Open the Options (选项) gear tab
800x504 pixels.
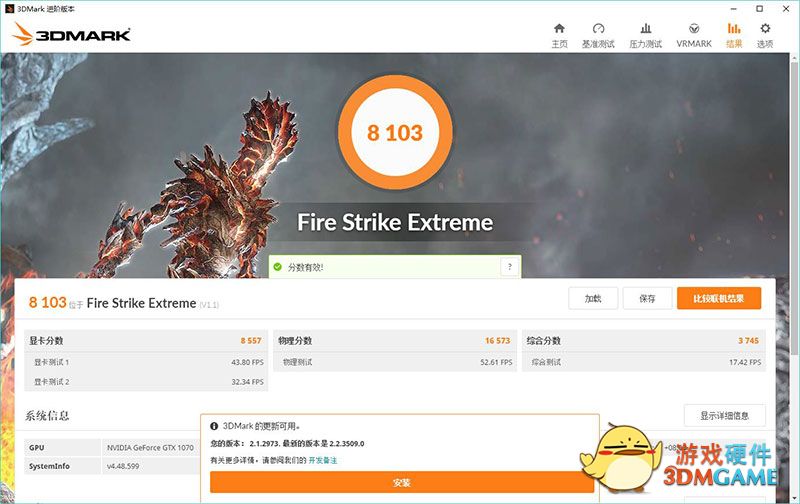pos(765,36)
